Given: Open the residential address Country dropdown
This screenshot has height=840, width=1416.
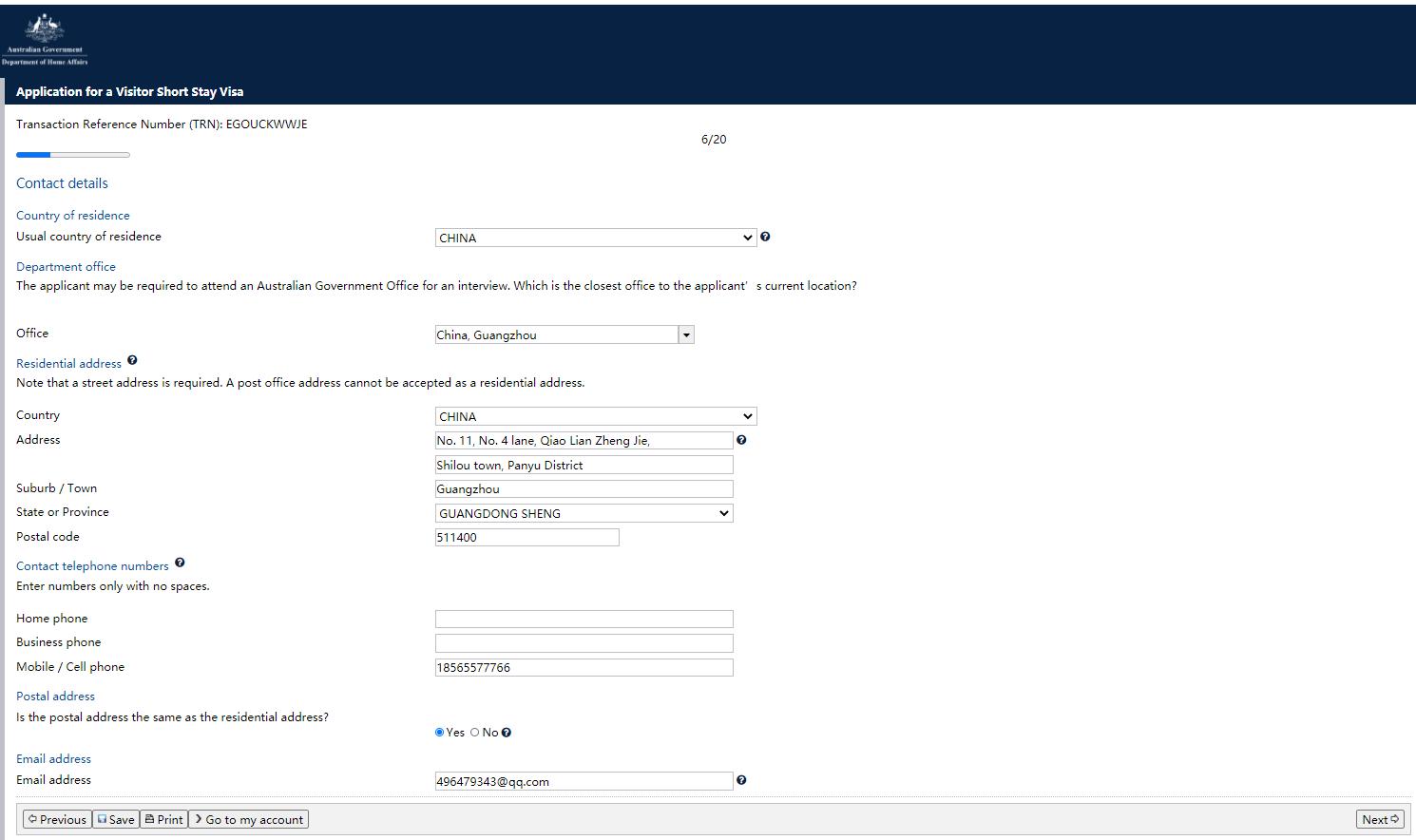Looking at the screenshot, I should point(595,416).
